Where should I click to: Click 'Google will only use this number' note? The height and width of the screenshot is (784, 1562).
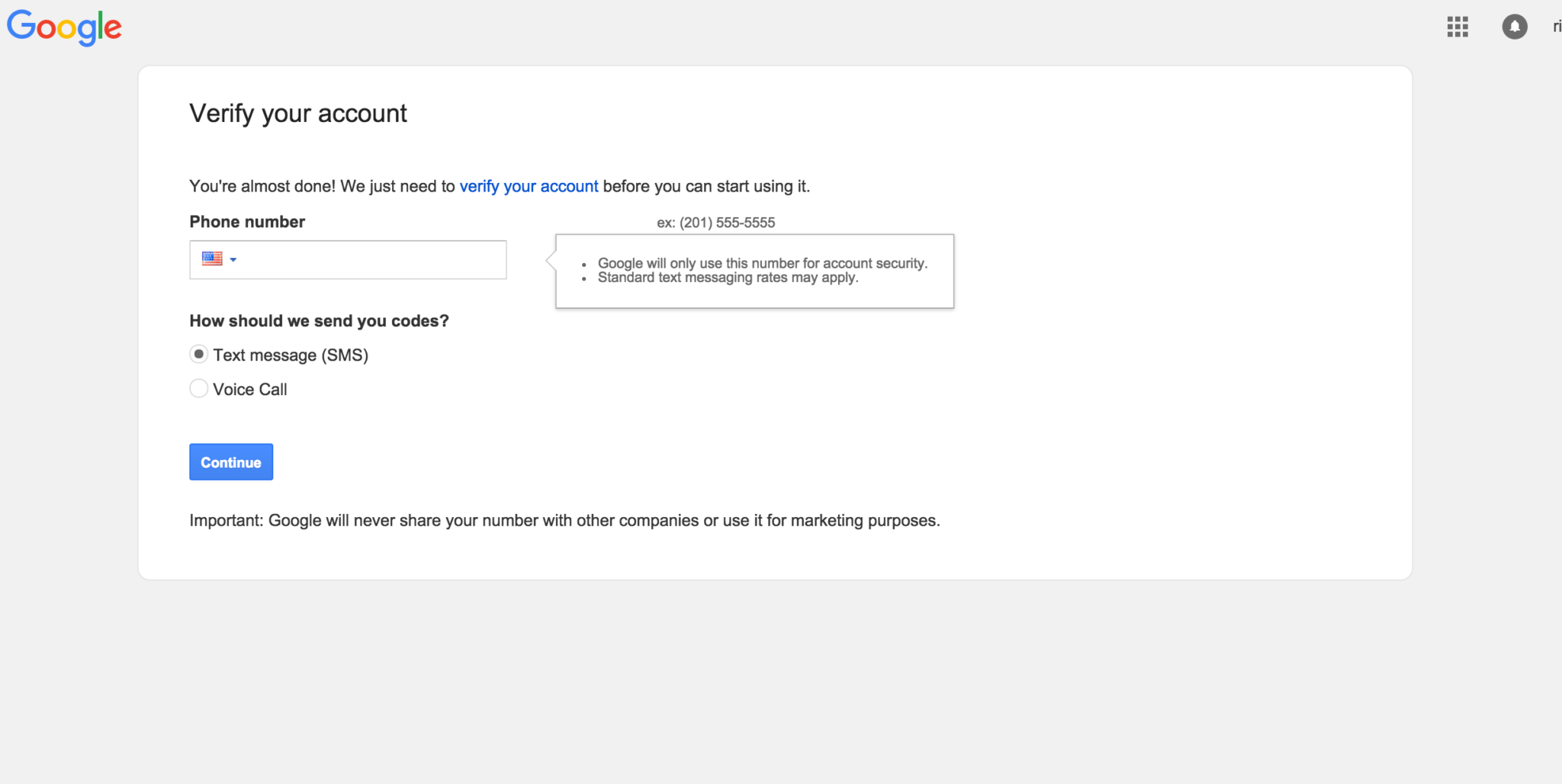click(763, 263)
